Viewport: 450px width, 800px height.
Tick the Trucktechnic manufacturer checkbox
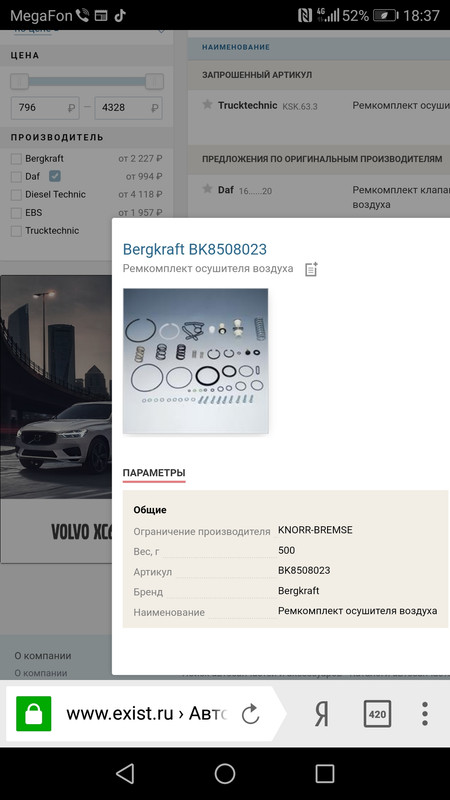[x=16, y=231]
